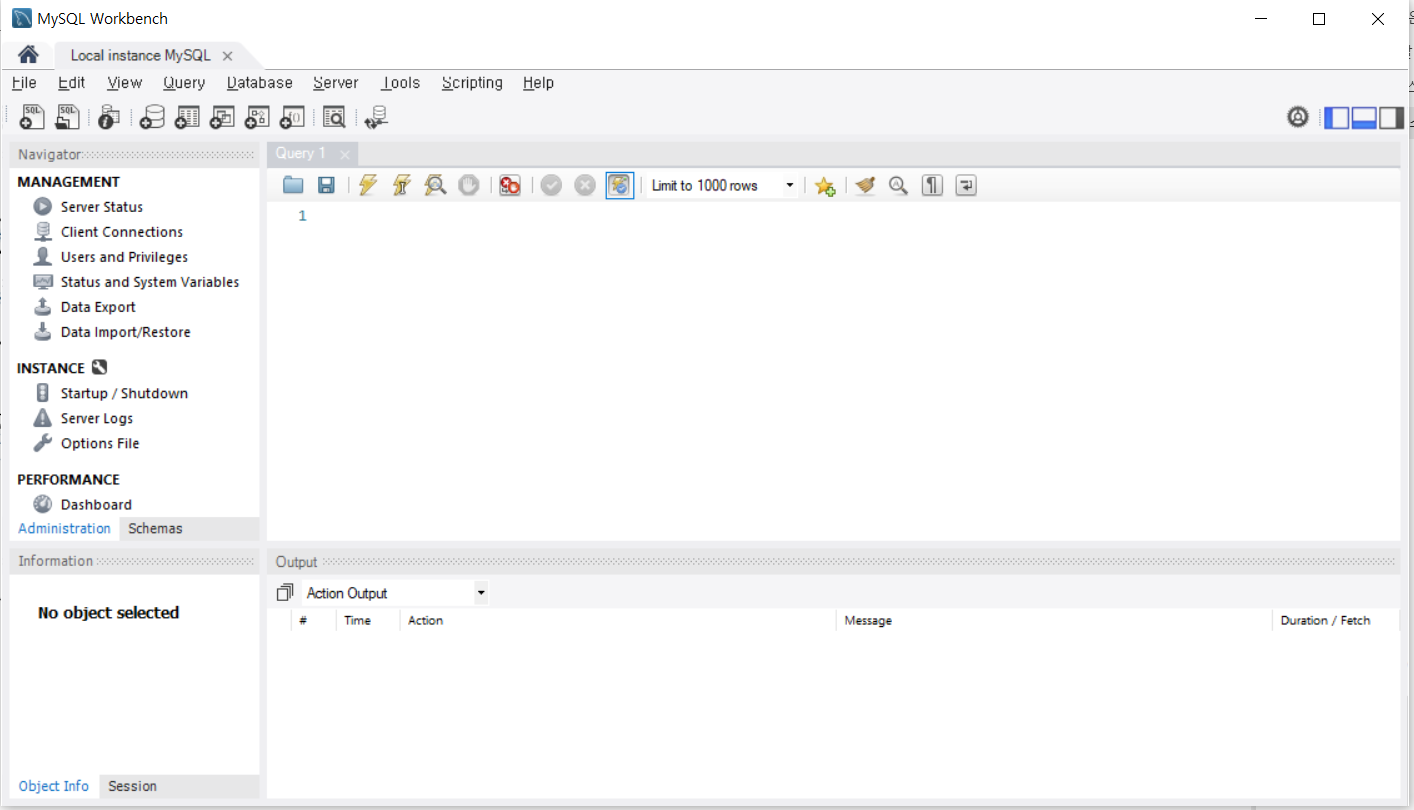The height and width of the screenshot is (810, 1414).
Task: Close the Query 1 tab
Action: click(x=344, y=154)
